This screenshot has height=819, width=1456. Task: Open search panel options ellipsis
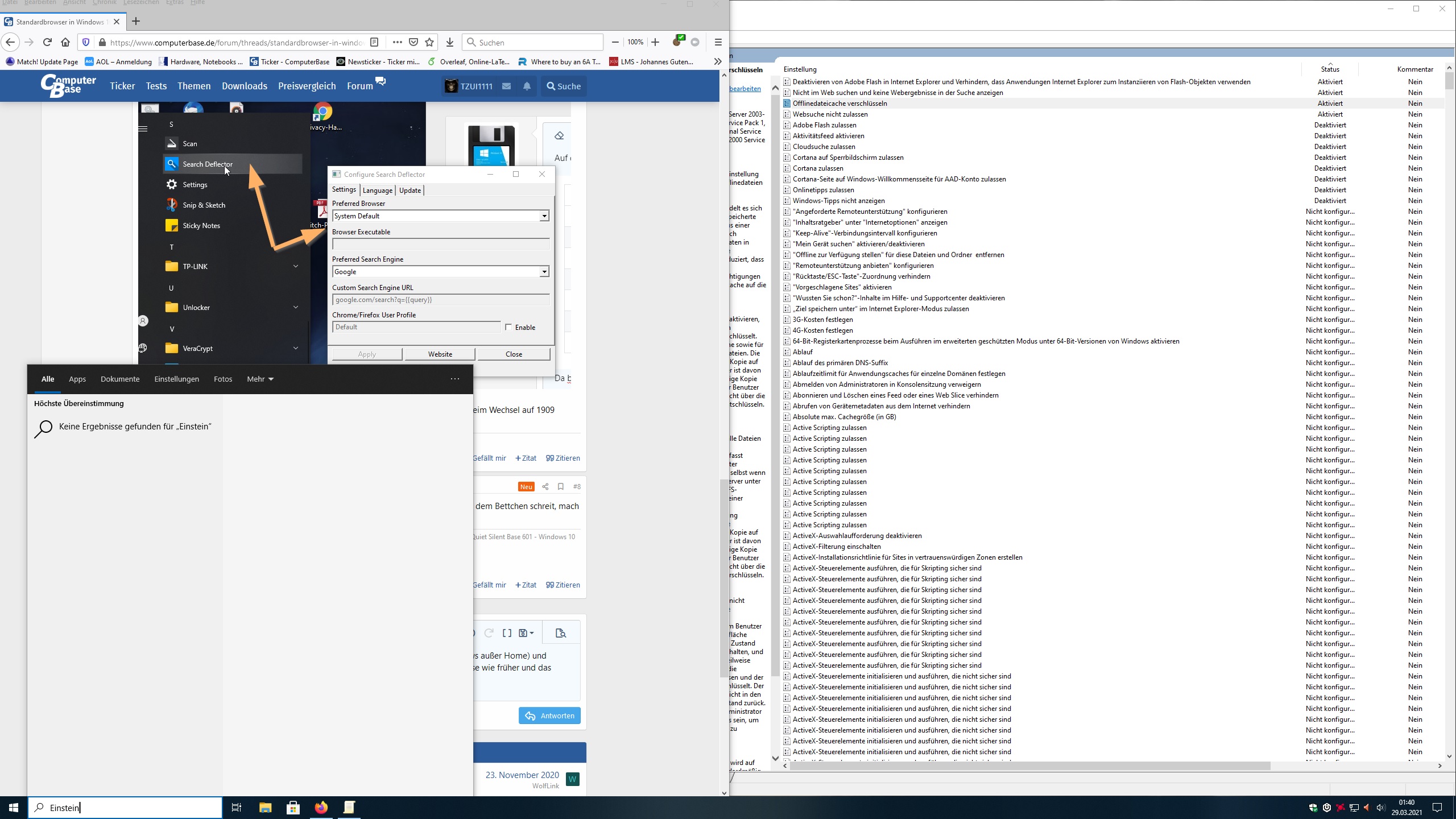click(x=455, y=379)
